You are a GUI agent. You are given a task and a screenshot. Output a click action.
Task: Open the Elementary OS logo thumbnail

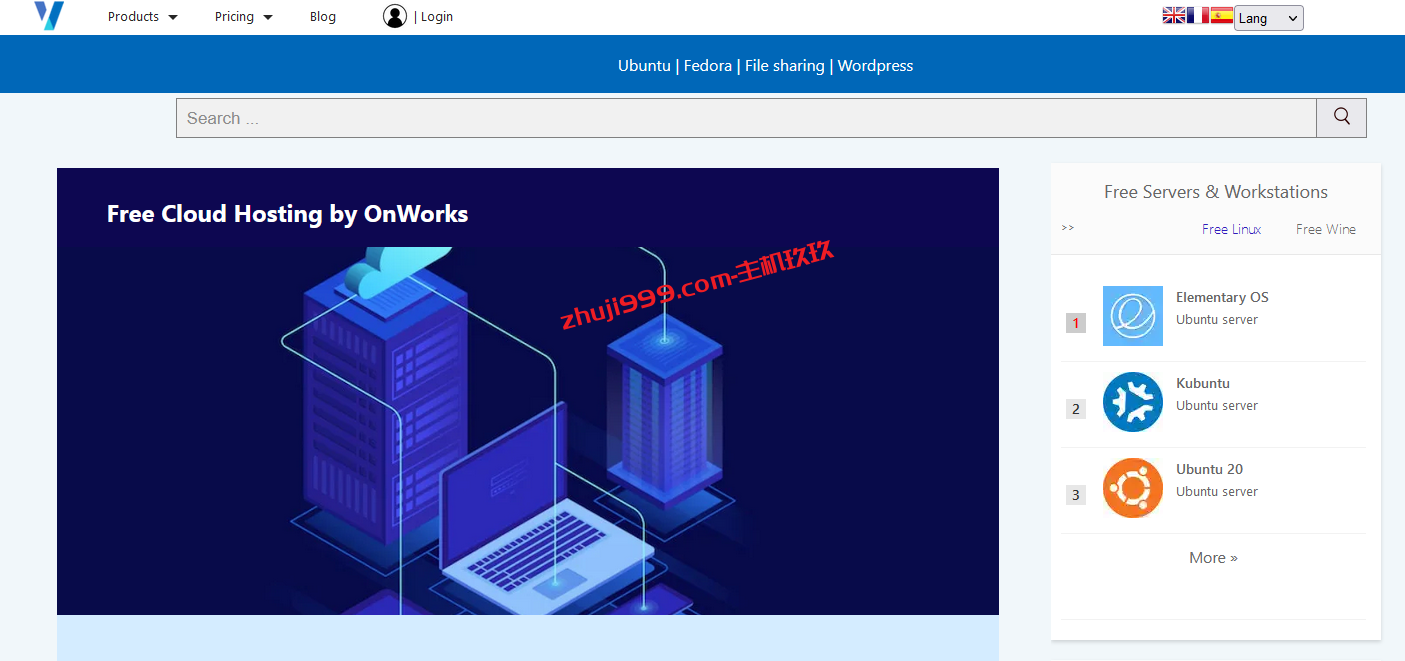coord(1133,316)
